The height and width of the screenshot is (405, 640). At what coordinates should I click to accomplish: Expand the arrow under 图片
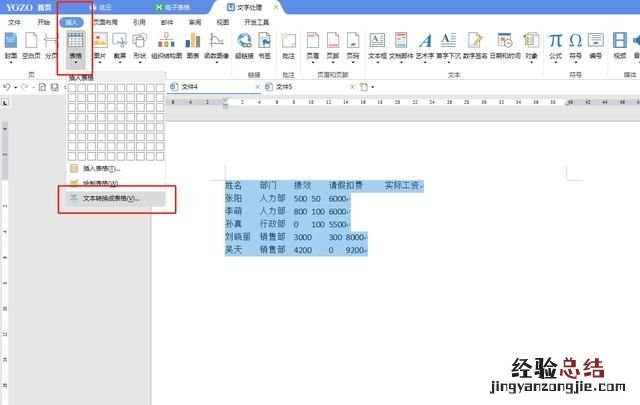pos(100,62)
